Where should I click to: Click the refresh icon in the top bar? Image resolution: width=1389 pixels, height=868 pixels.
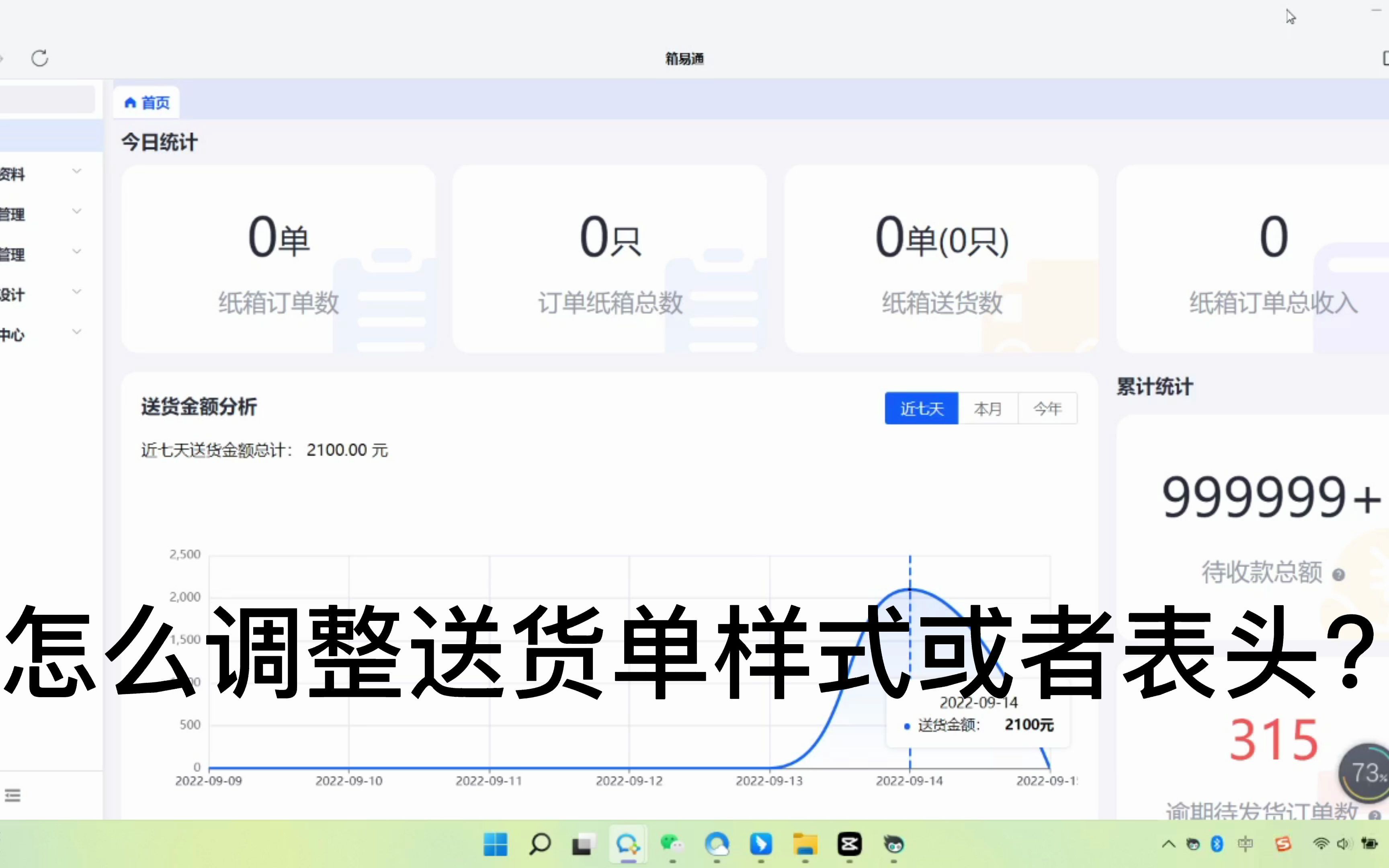[40, 58]
